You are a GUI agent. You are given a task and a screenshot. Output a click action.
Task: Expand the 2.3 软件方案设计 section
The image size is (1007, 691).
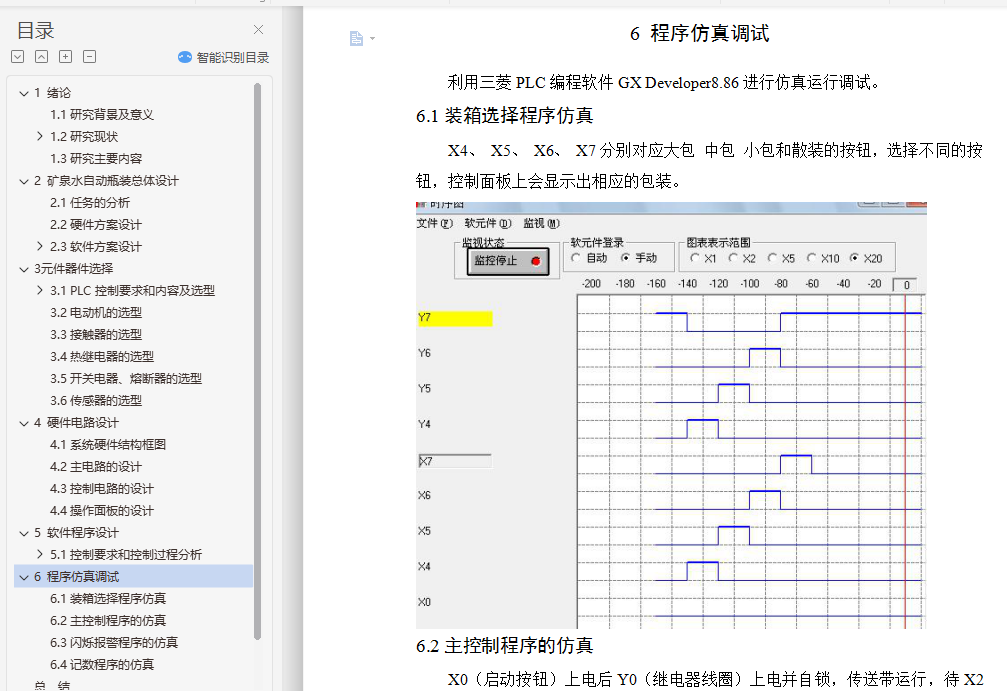click(40, 246)
